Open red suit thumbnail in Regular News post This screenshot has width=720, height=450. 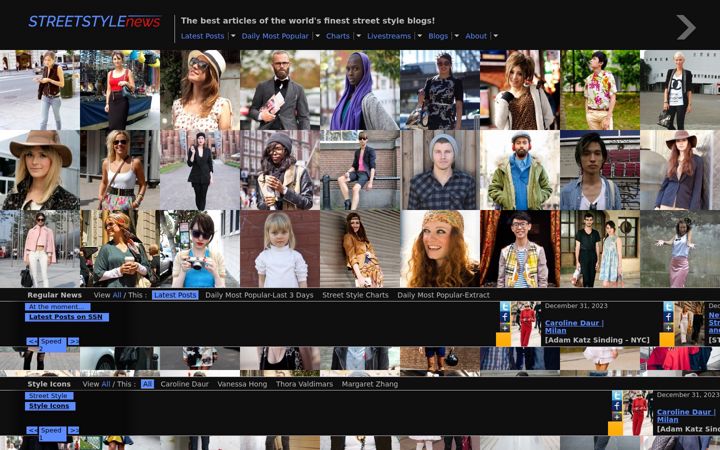[x=526, y=324]
